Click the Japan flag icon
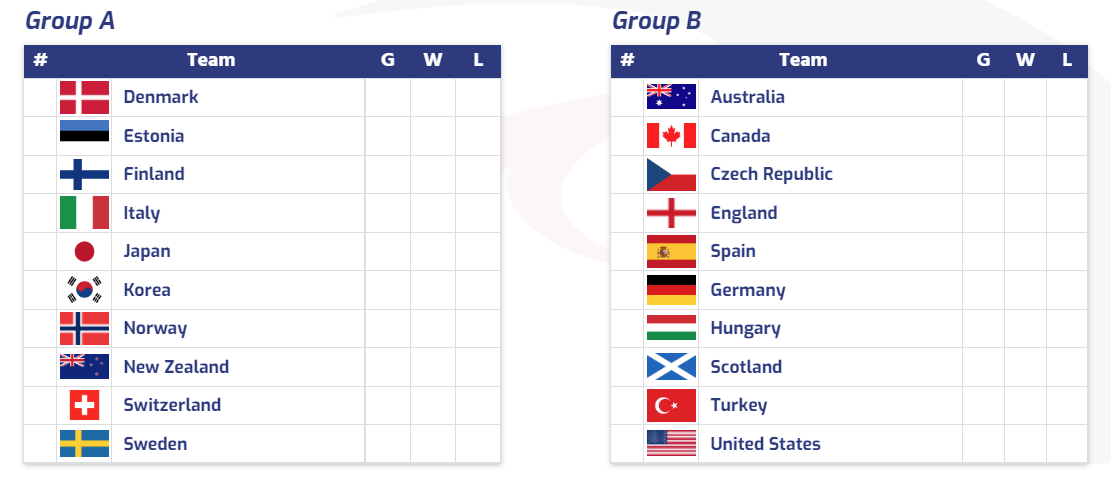Image resolution: width=1111 pixels, height=488 pixels. [x=84, y=251]
